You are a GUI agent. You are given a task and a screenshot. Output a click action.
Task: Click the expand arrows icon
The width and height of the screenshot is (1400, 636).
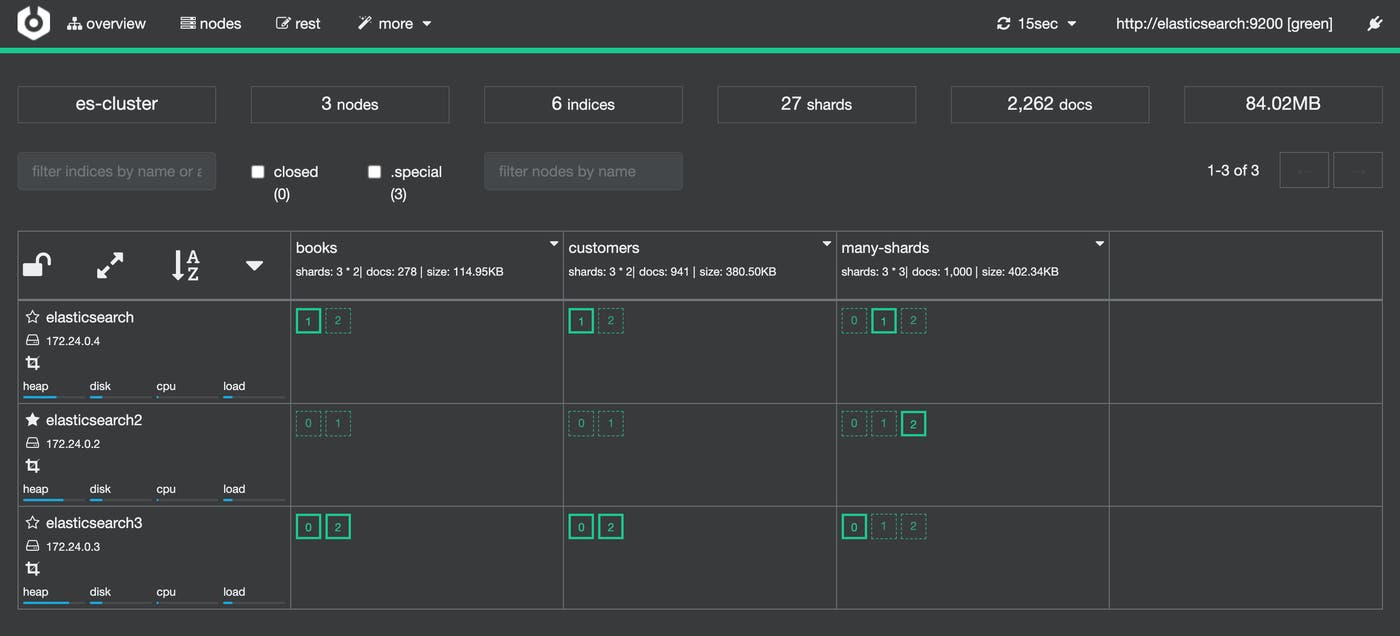pos(110,265)
